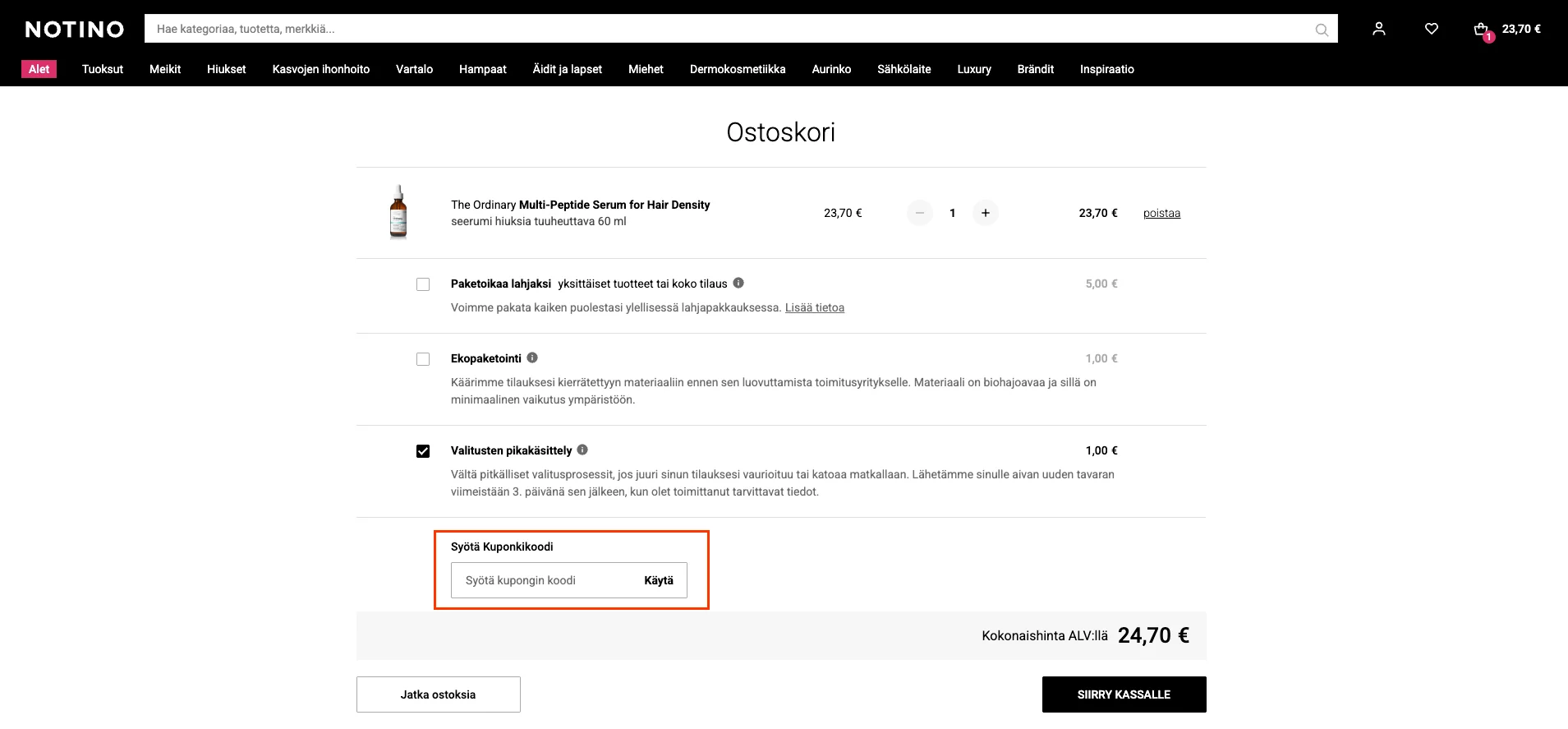Image resolution: width=1568 pixels, height=729 pixels.
Task: Uncheck the Valitusten pikakäsittely checkbox
Action: point(423,451)
